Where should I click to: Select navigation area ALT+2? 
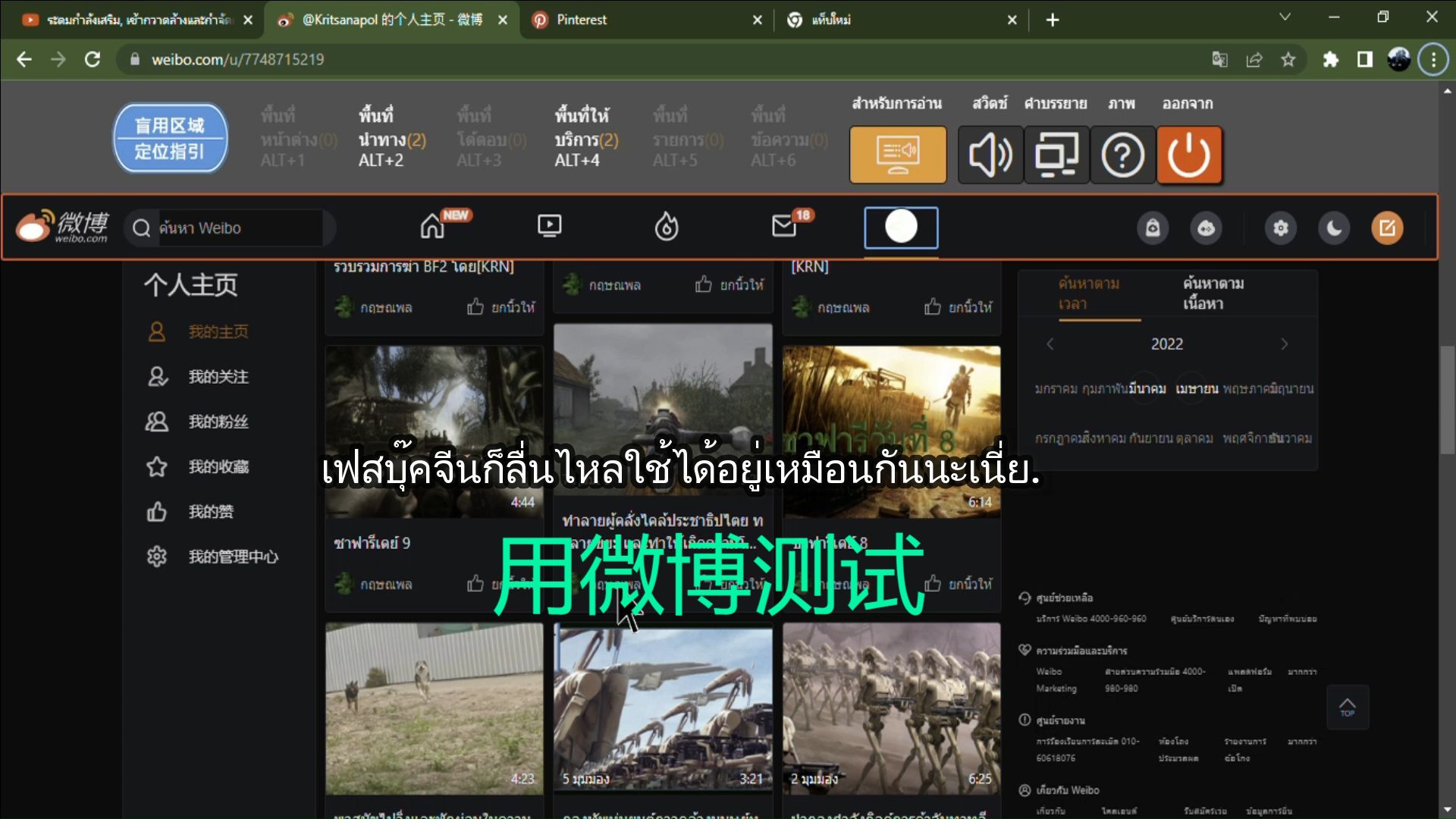pos(391,137)
